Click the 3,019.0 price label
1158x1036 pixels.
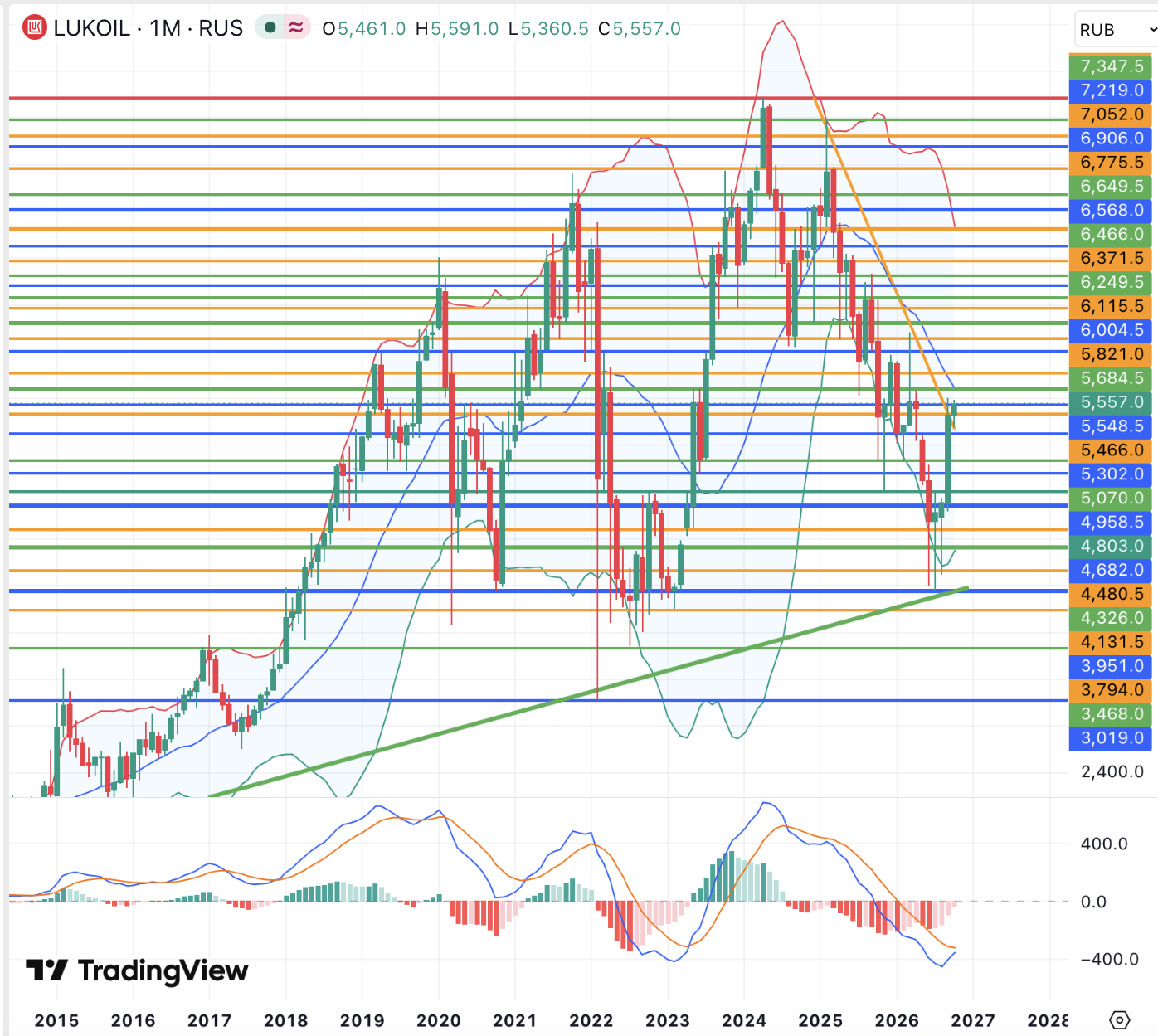[1112, 738]
